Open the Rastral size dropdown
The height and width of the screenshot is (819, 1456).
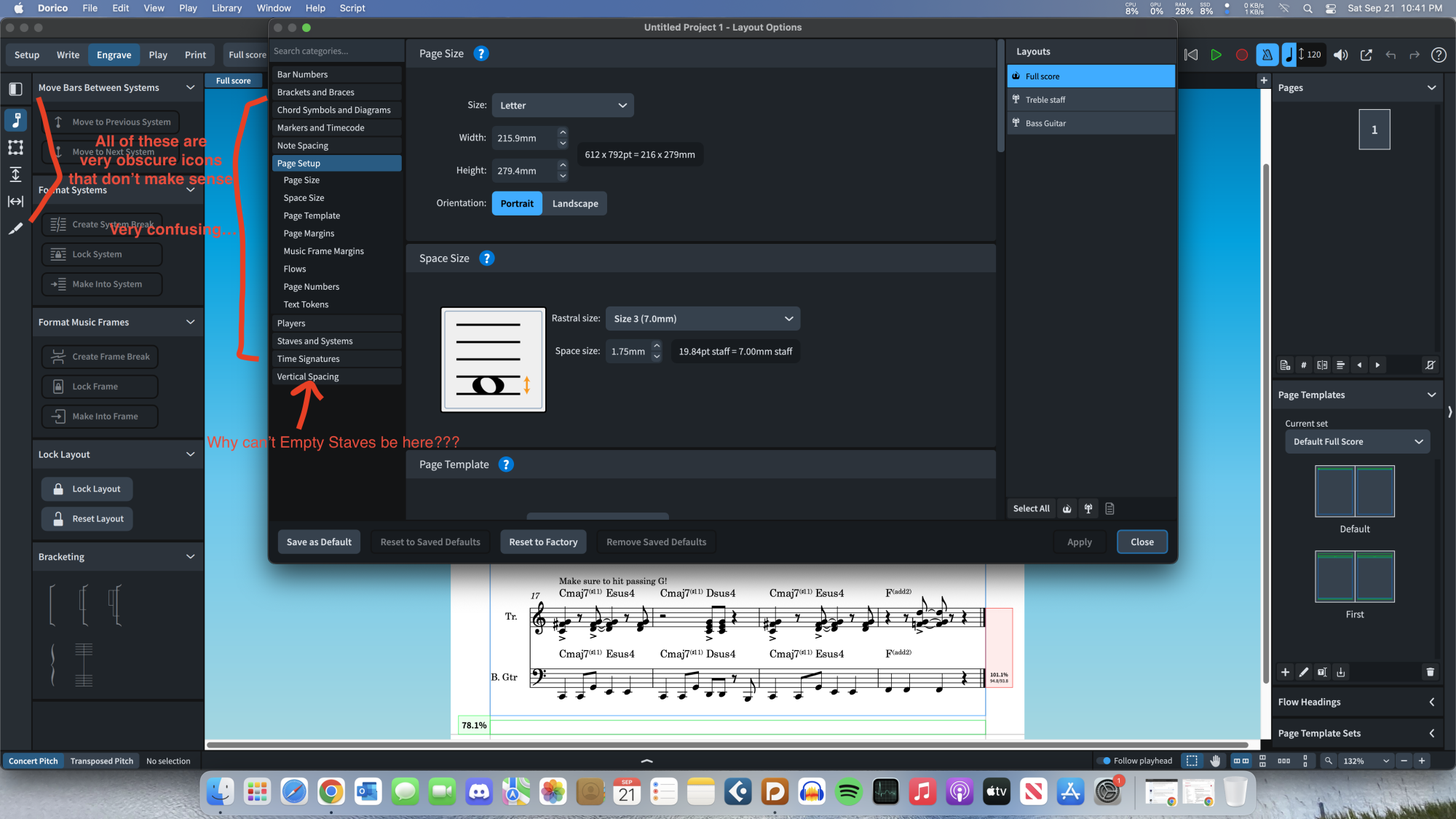point(702,319)
